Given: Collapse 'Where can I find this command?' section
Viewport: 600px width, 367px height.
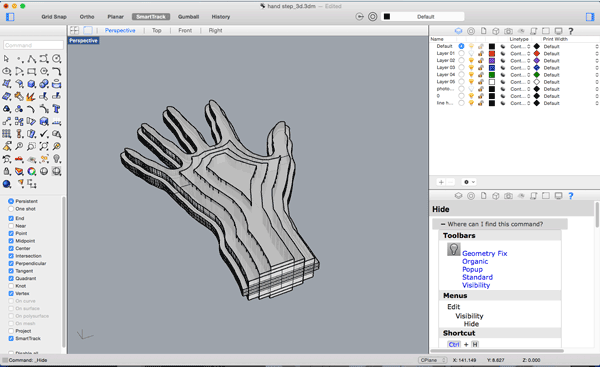Looking at the screenshot, I should (x=443, y=224).
